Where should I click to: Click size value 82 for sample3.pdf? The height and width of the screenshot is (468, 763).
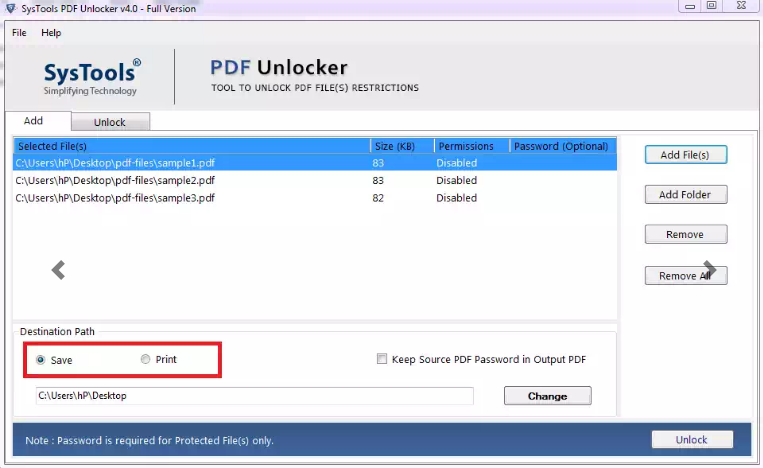pyautogui.click(x=378, y=198)
